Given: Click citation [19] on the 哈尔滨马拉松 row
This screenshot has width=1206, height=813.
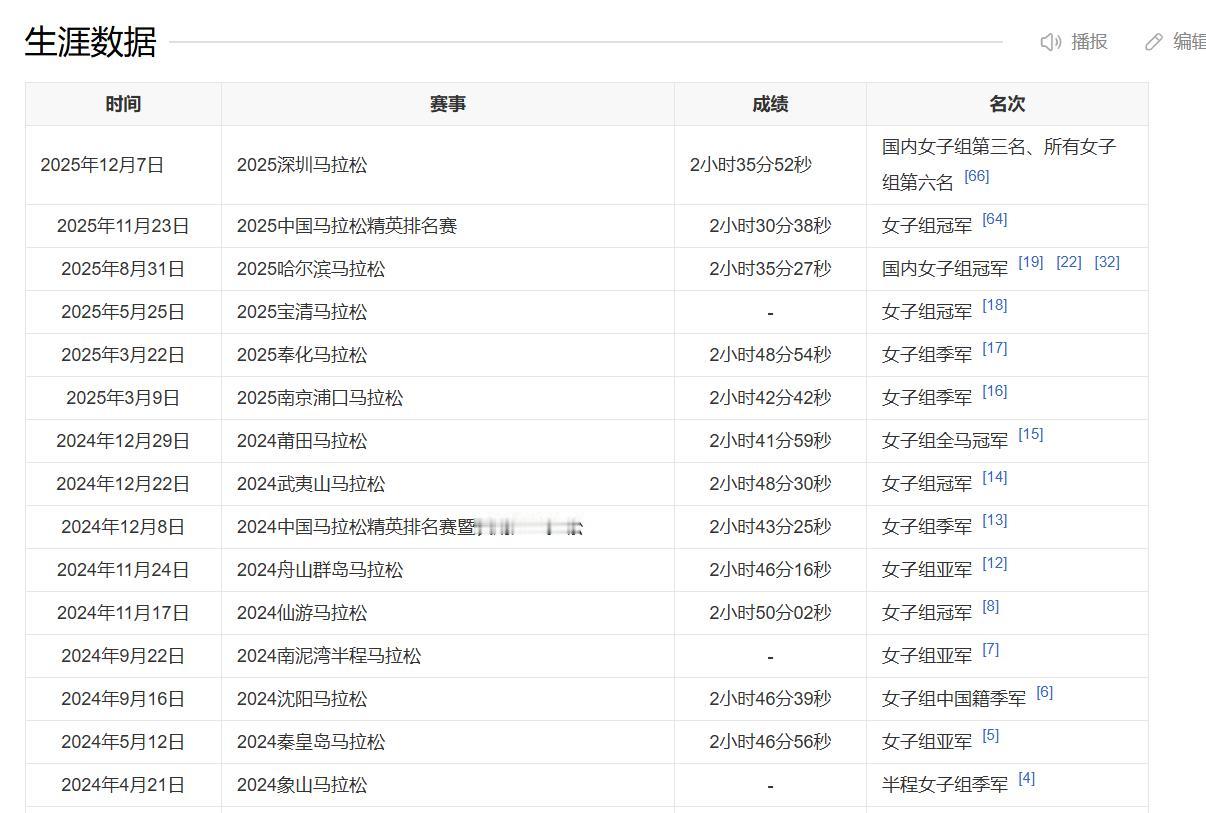Looking at the screenshot, I should point(1031,262).
